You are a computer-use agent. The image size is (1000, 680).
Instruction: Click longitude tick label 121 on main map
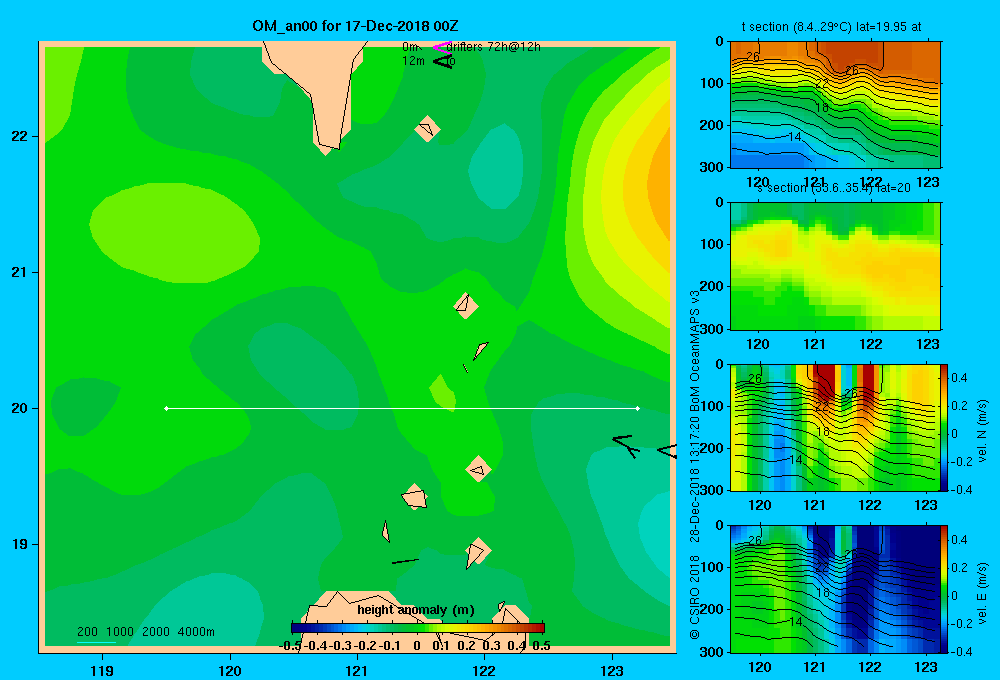coord(357,670)
